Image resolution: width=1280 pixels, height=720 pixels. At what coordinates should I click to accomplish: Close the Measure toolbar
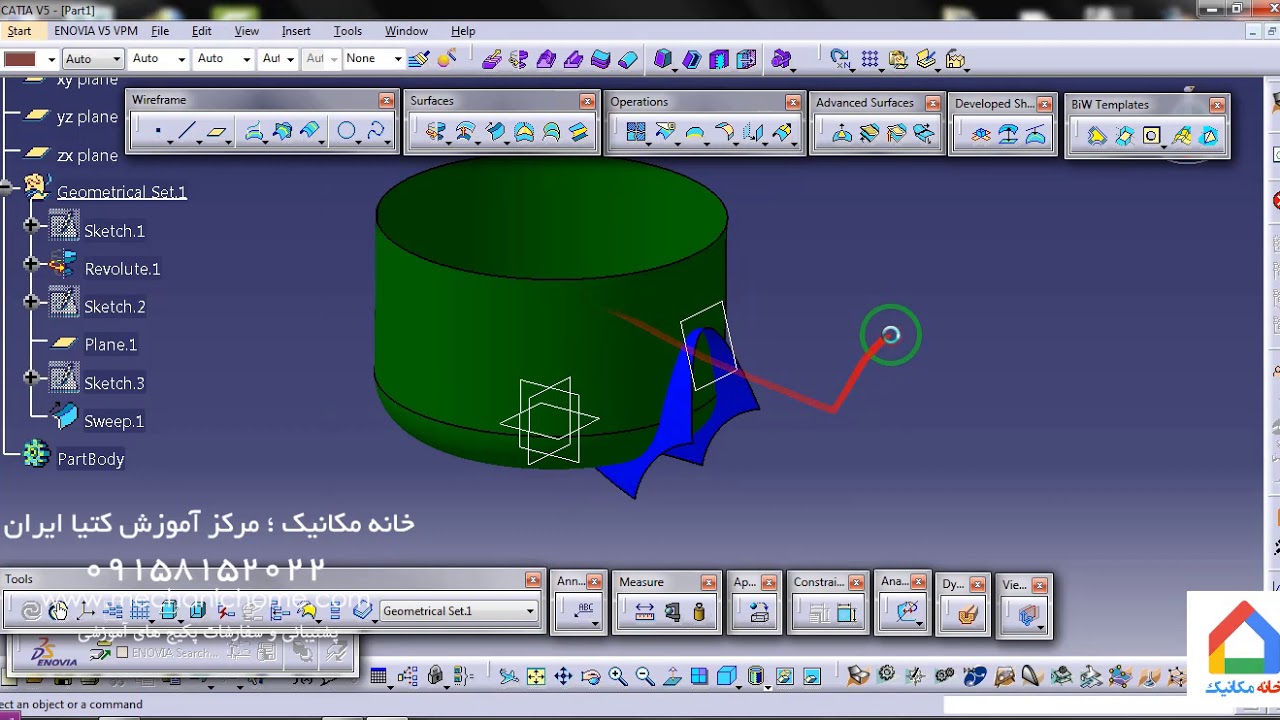click(x=708, y=582)
